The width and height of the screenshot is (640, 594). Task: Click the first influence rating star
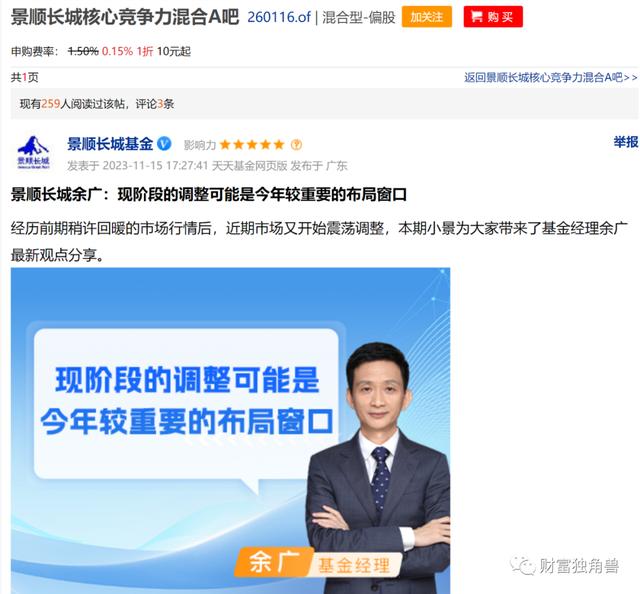(225, 145)
